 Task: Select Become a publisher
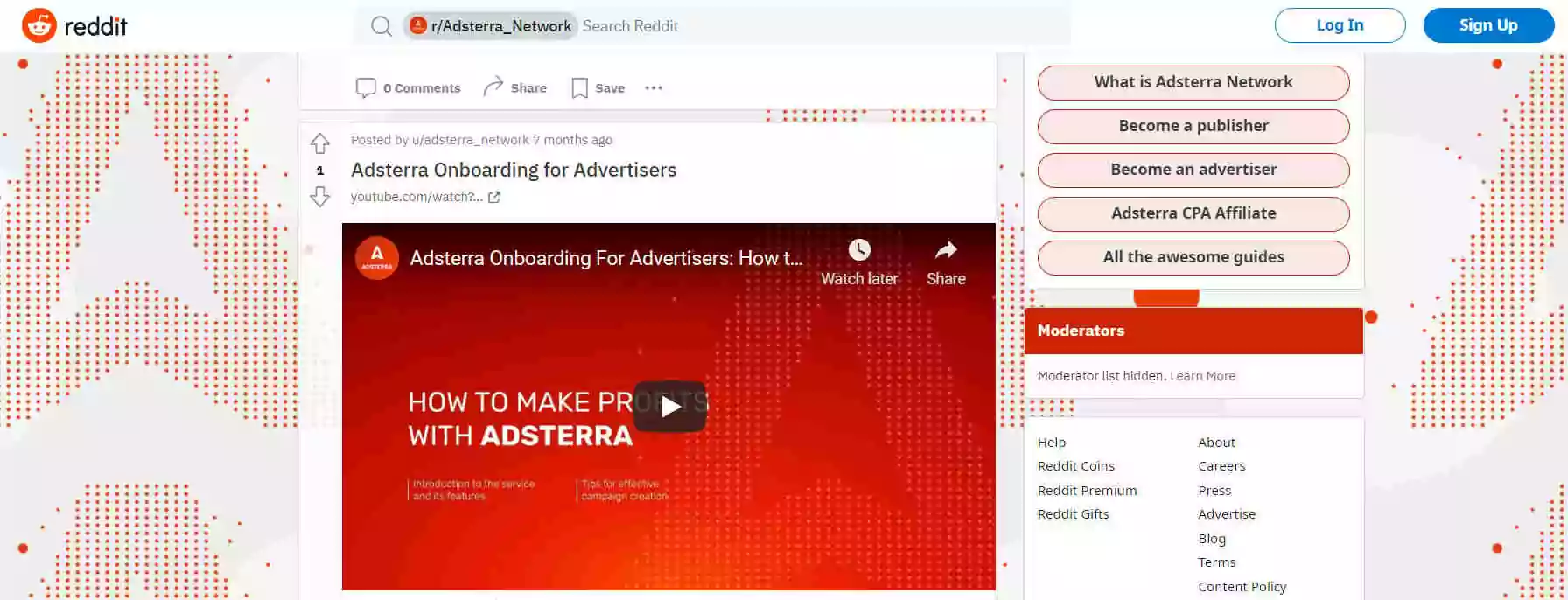tap(1193, 126)
